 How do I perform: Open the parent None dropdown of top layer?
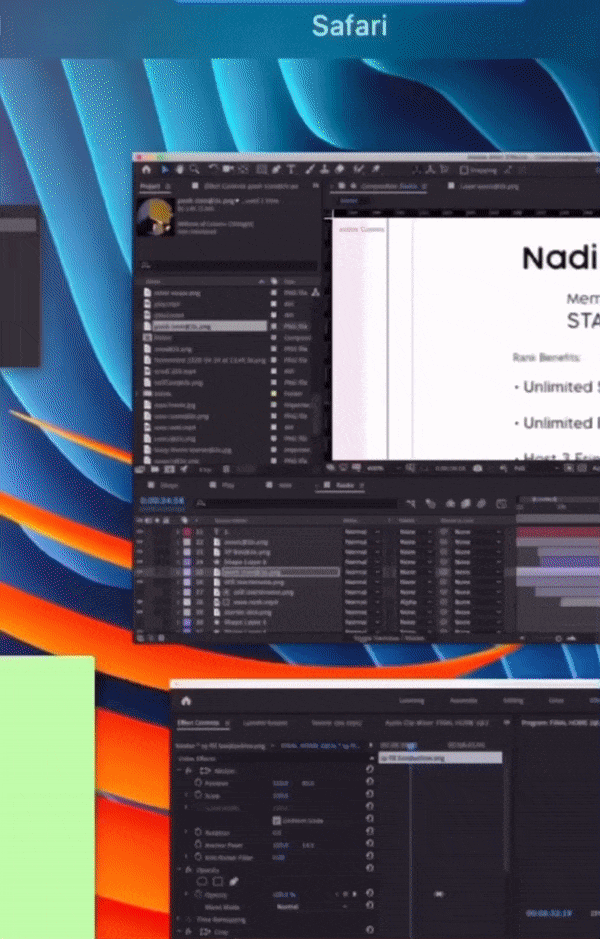click(477, 532)
